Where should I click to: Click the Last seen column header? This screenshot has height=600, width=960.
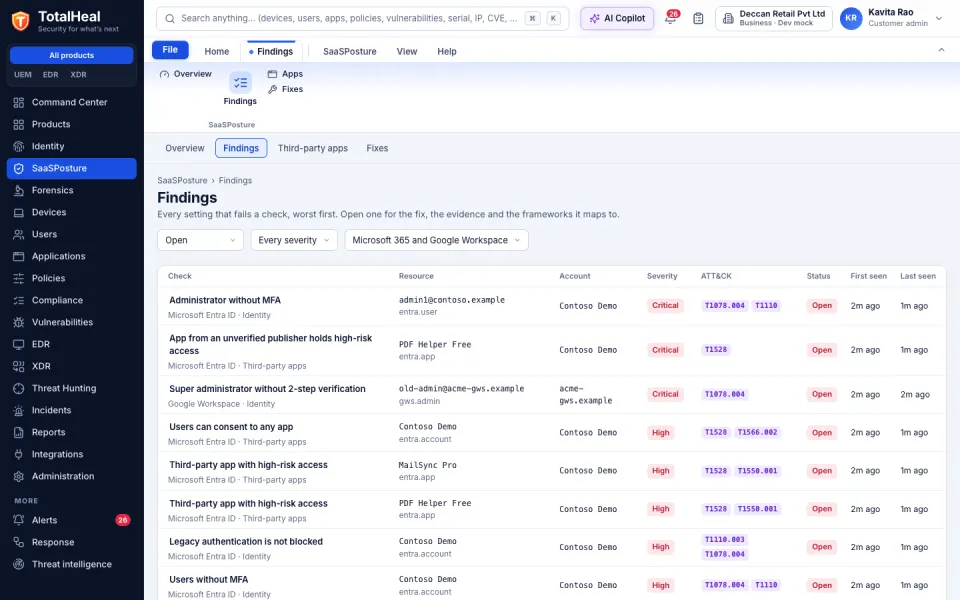pyautogui.click(x=918, y=276)
